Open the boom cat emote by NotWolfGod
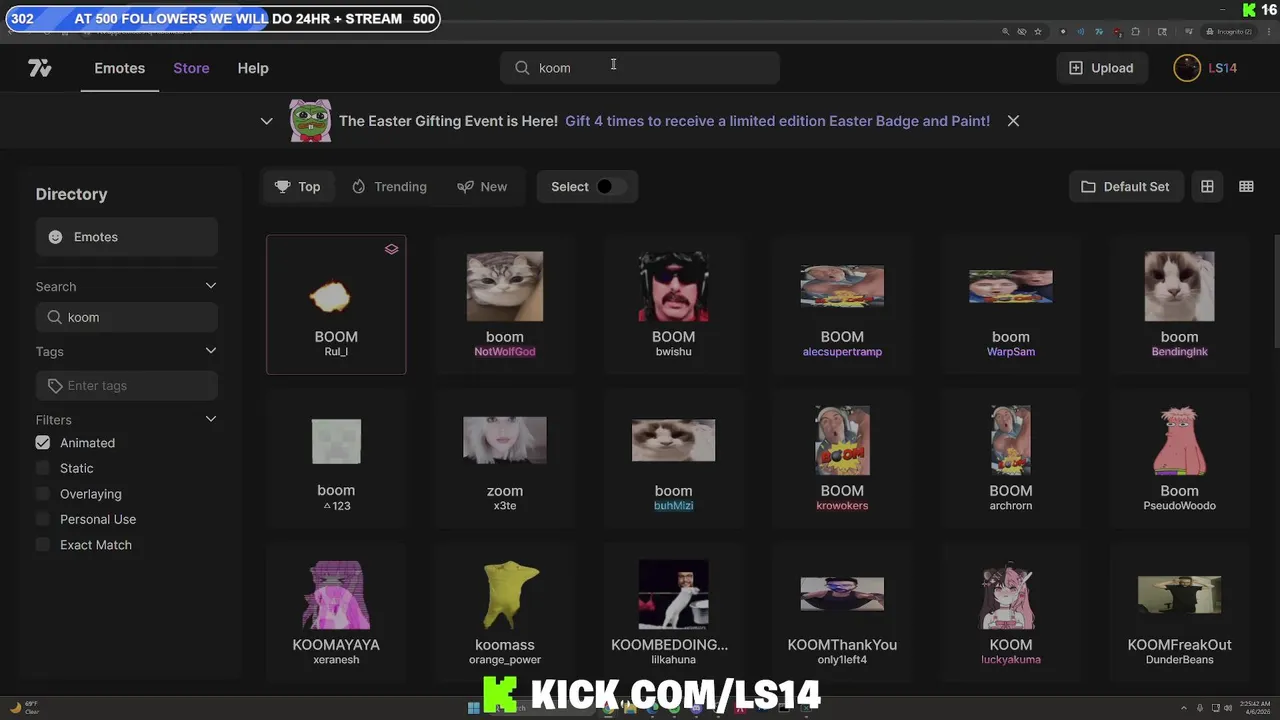This screenshot has width=1280, height=720. pos(505,305)
